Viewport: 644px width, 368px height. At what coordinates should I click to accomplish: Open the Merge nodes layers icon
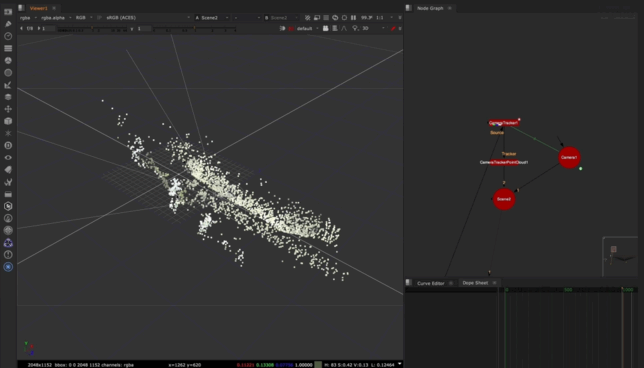tap(8, 97)
